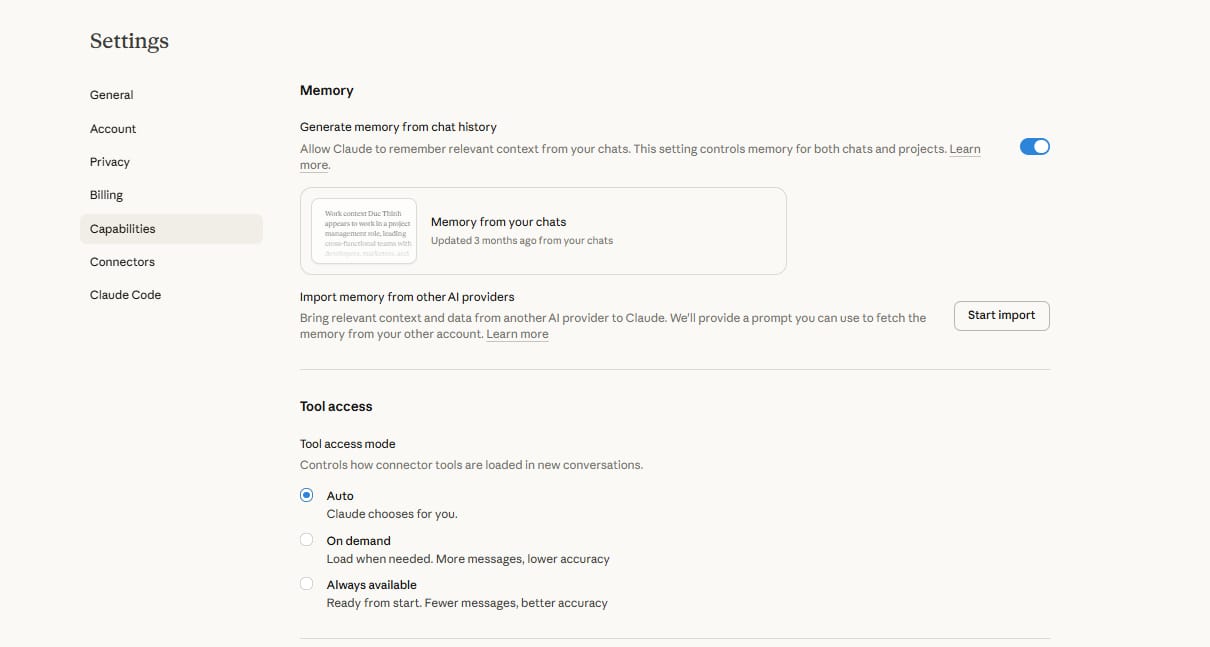Select Always available tool access mode

point(307,584)
